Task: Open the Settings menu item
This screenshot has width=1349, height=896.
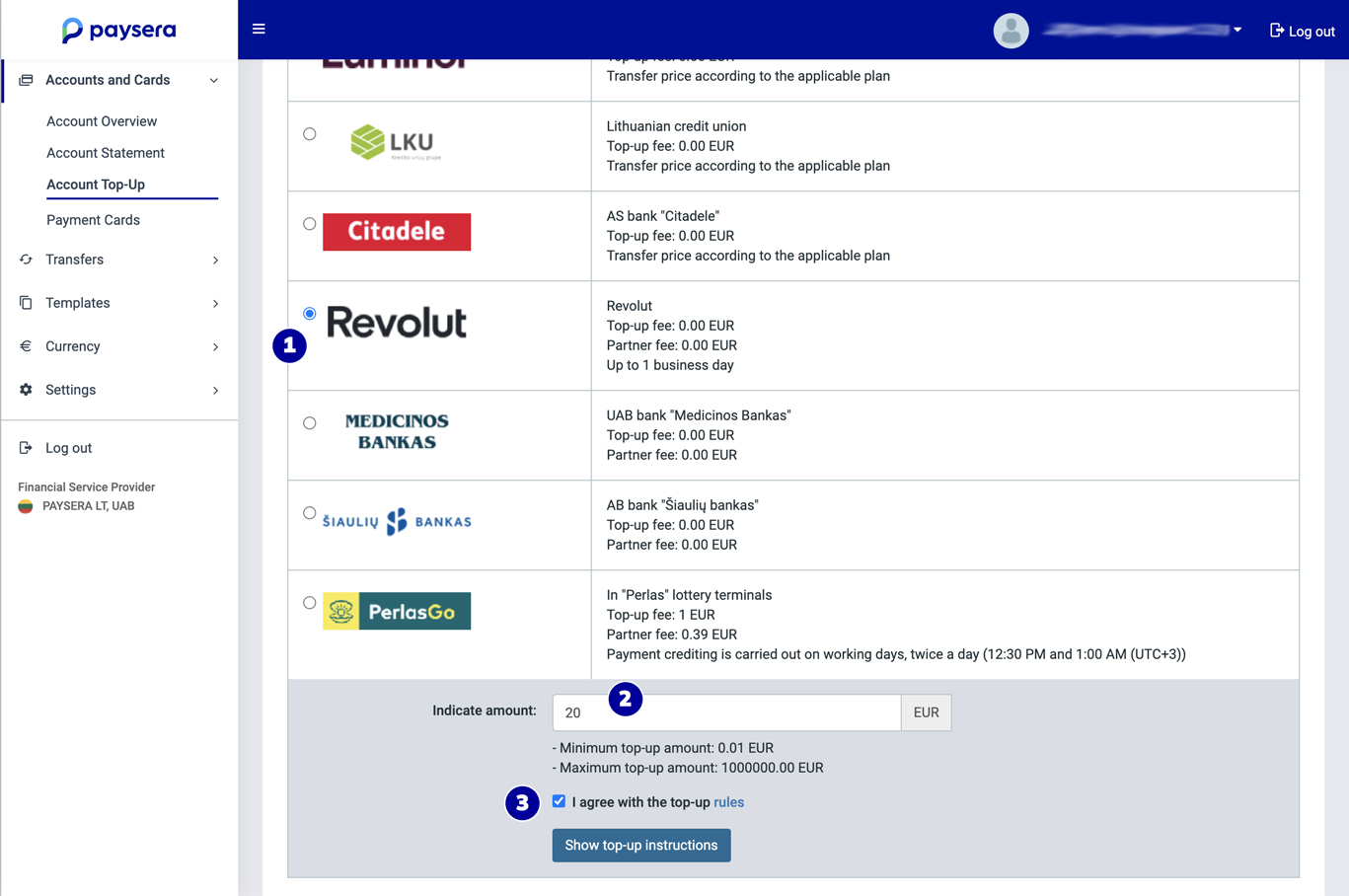Action: [119, 390]
